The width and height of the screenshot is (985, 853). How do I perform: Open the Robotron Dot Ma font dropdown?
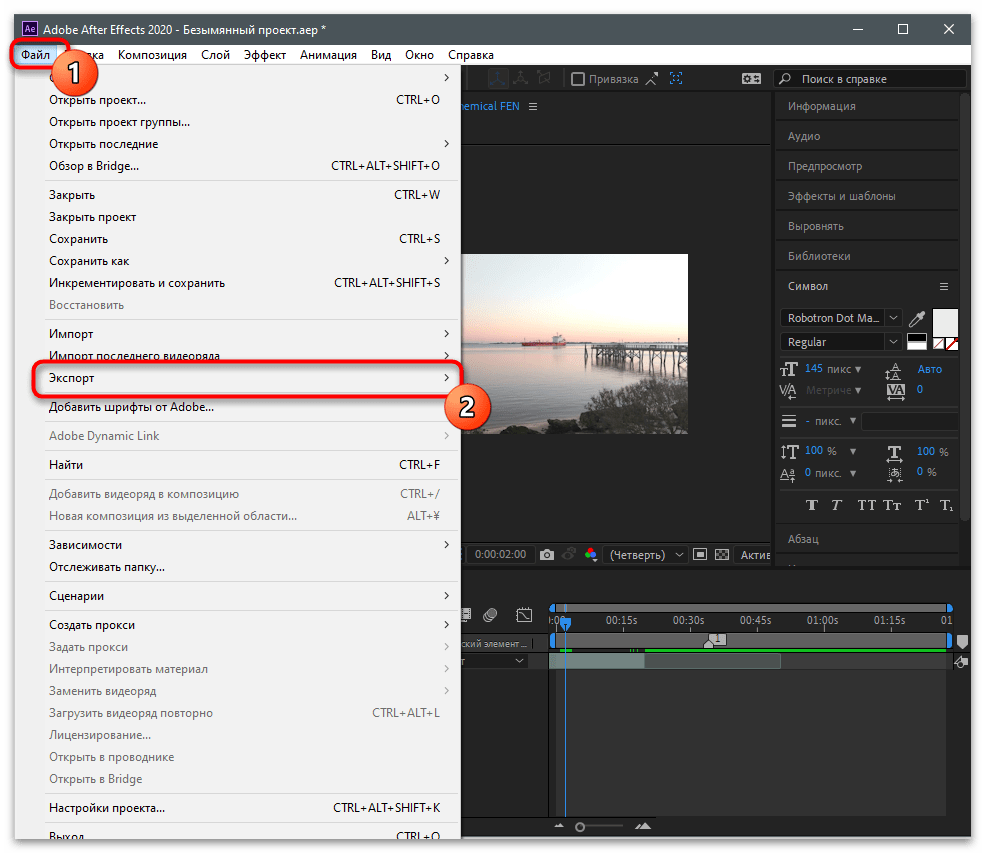point(841,318)
